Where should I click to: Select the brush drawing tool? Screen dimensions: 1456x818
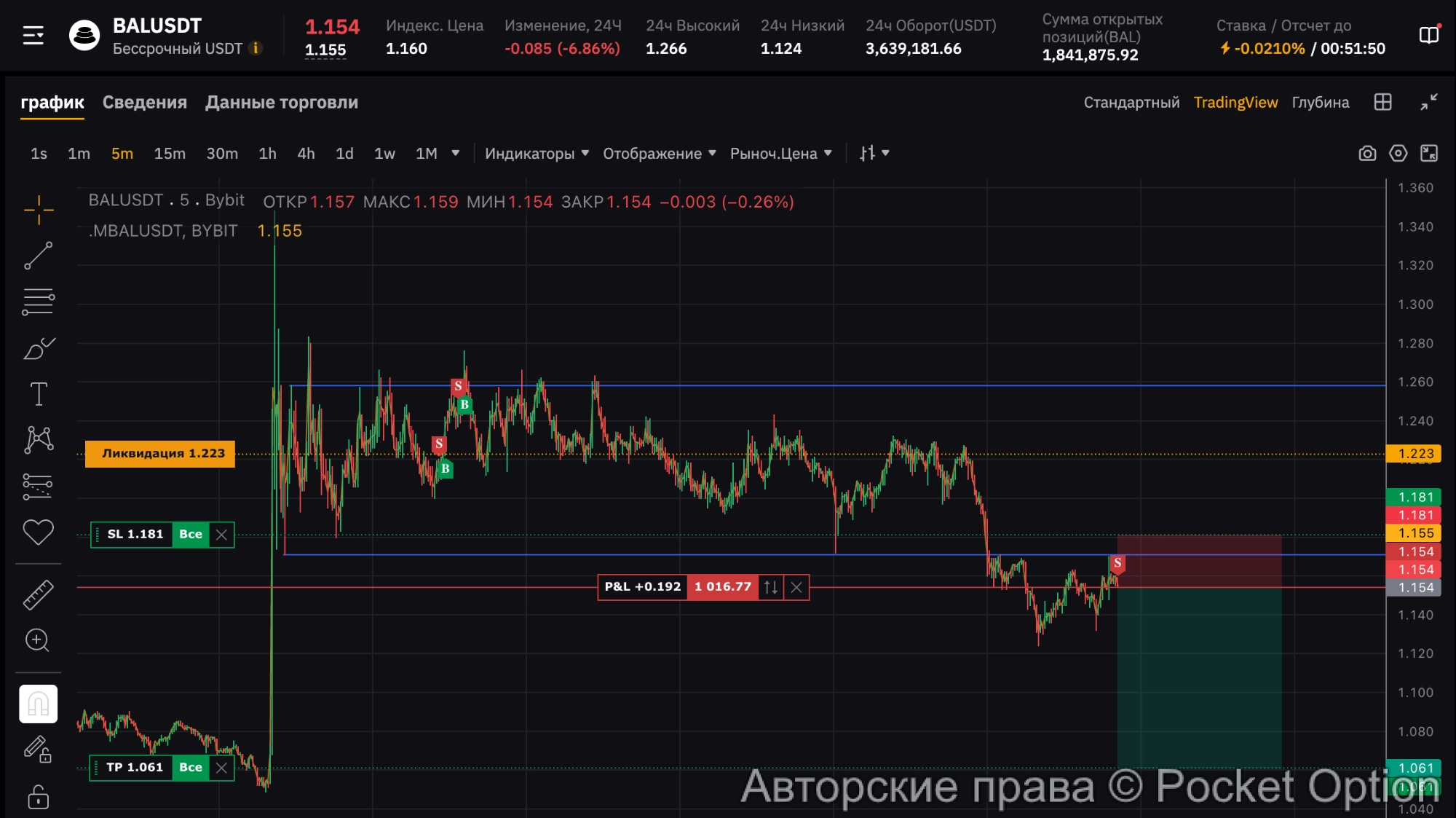pyautogui.click(x=38, y=349)
